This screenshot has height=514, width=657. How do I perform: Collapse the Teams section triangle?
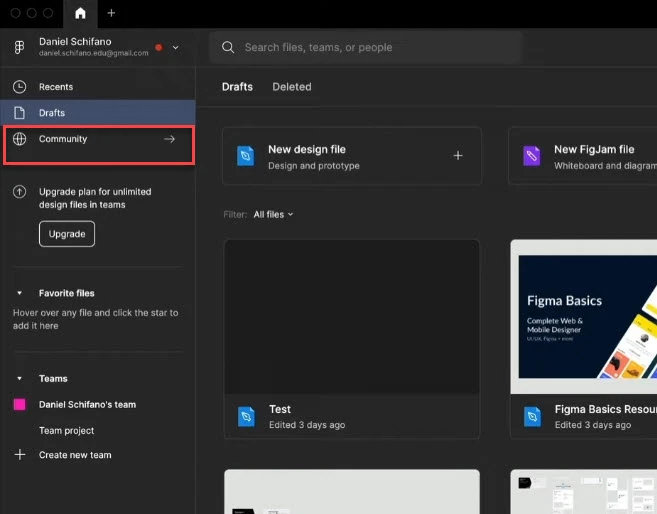tap(19, 379)
